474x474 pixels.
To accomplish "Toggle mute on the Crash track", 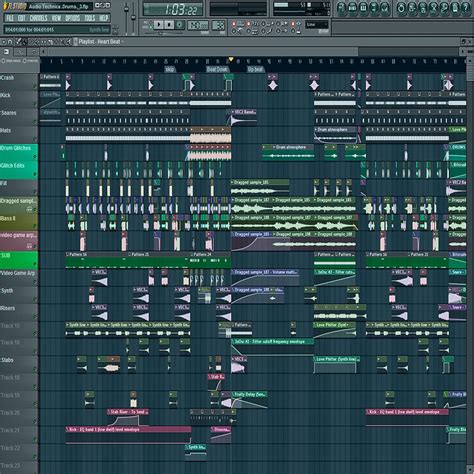I will pyautogui.click(x=35, y=86).
